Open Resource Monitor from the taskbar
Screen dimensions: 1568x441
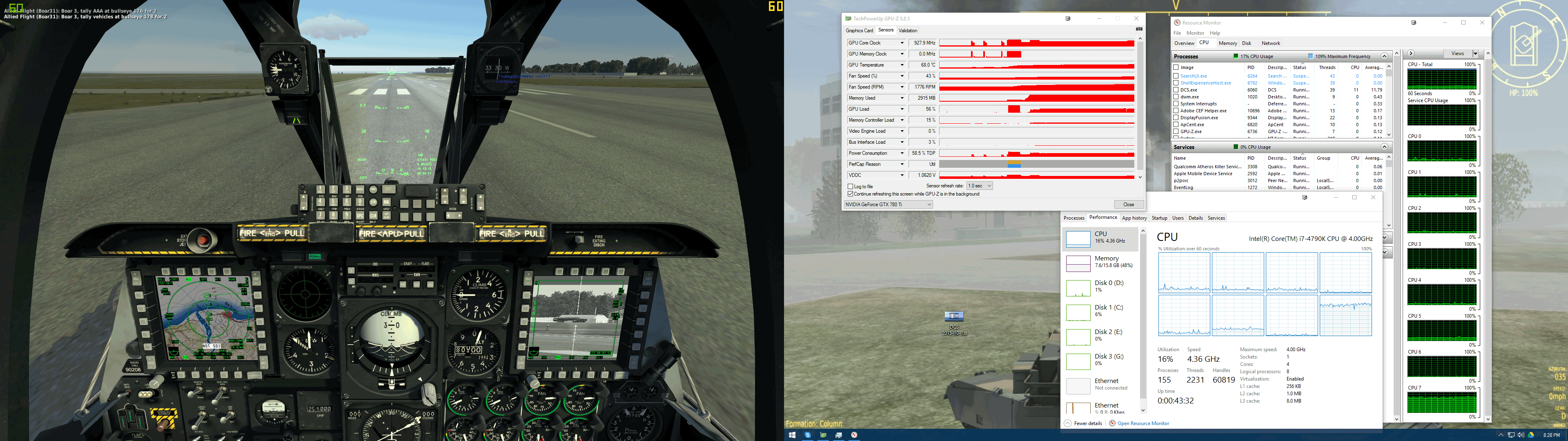(x=854, y=435)
